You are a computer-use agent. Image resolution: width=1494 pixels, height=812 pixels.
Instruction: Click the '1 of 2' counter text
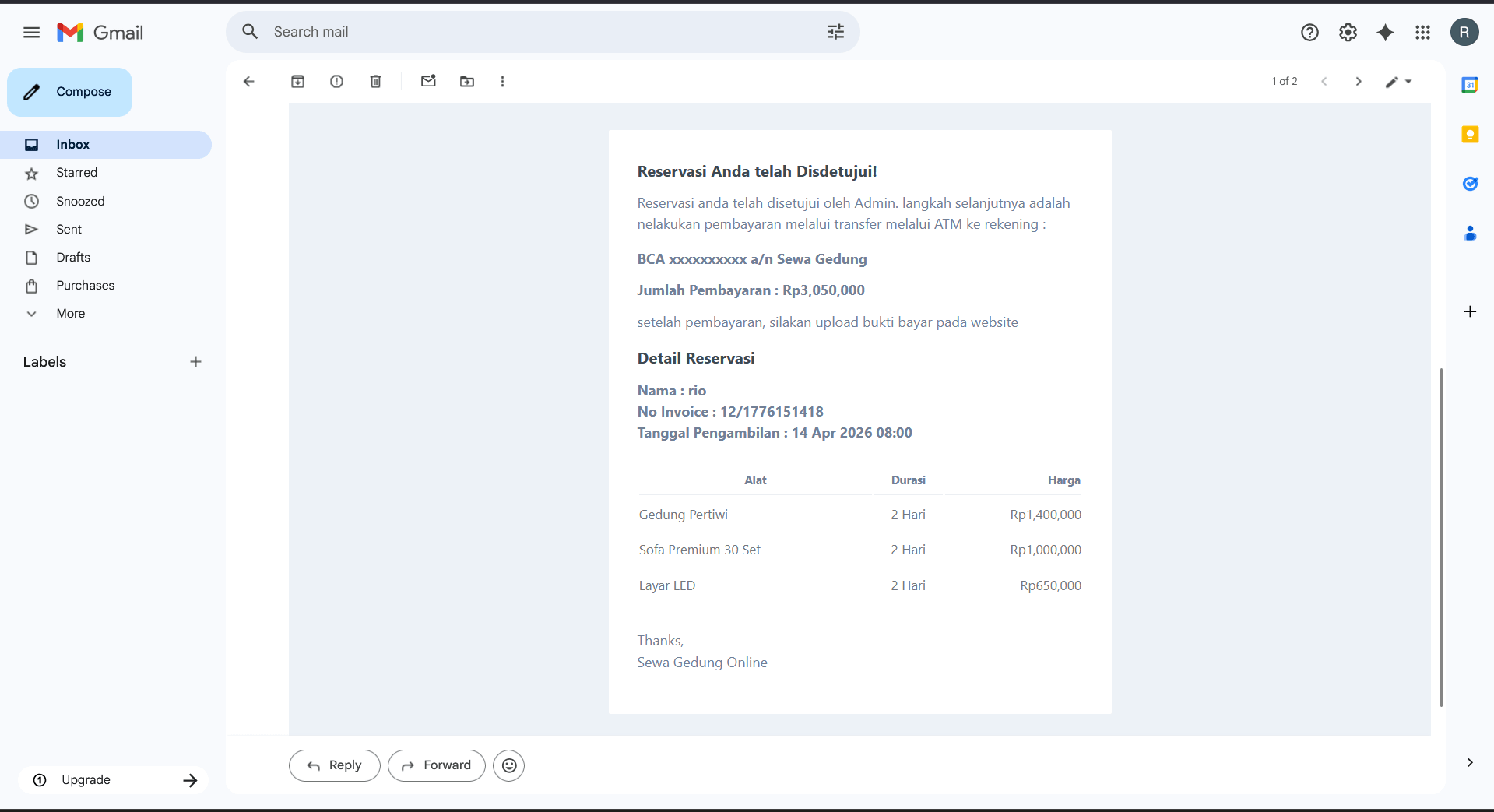coord(1285,81)
